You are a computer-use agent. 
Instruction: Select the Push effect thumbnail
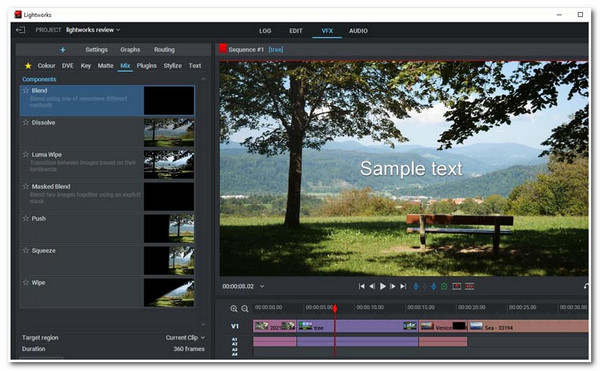[169, 228]
